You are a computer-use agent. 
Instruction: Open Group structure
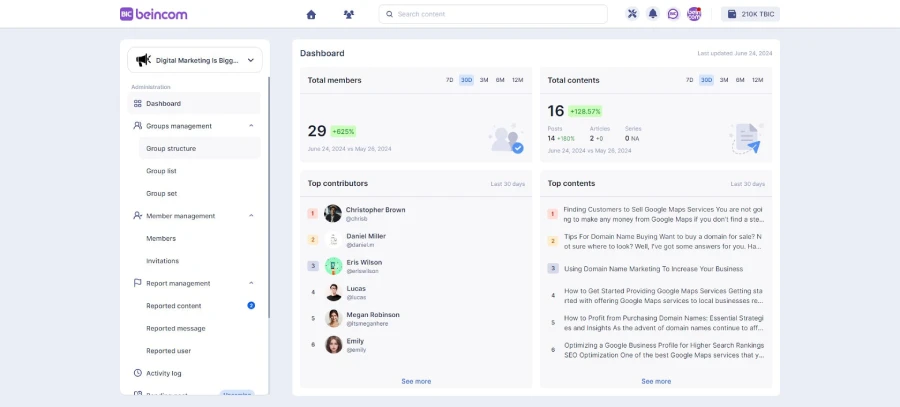tap(199, 148)
